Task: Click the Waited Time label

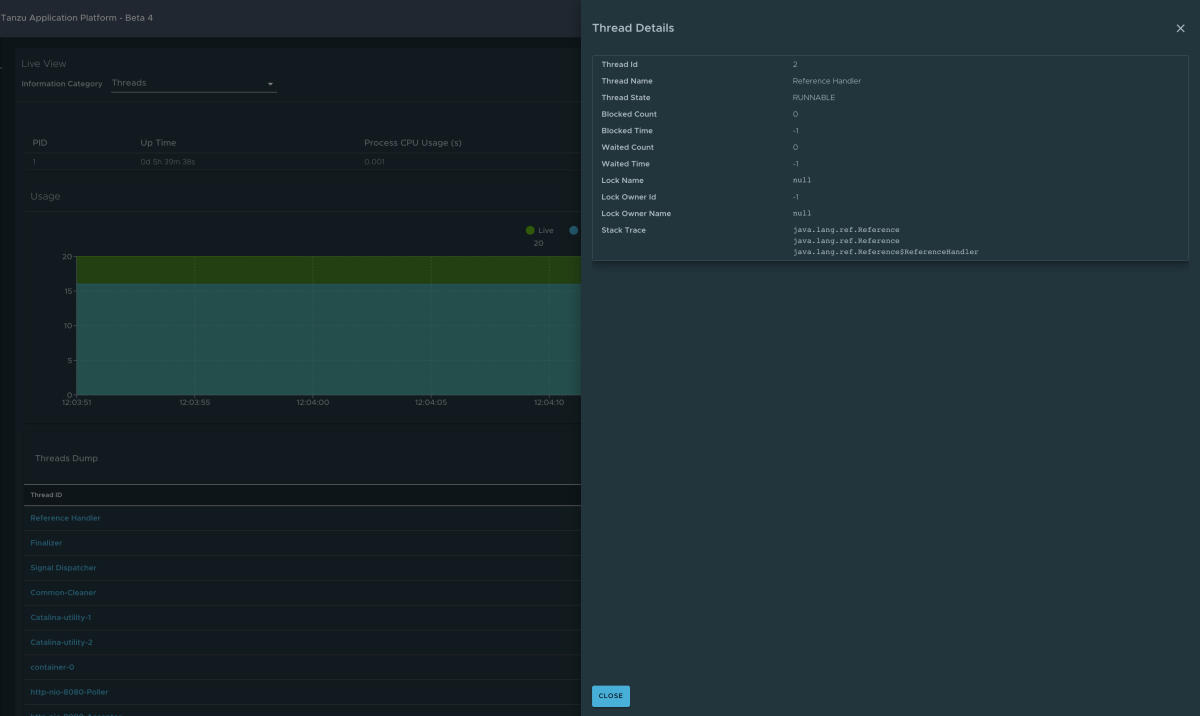Action: (x=626, y=164)
